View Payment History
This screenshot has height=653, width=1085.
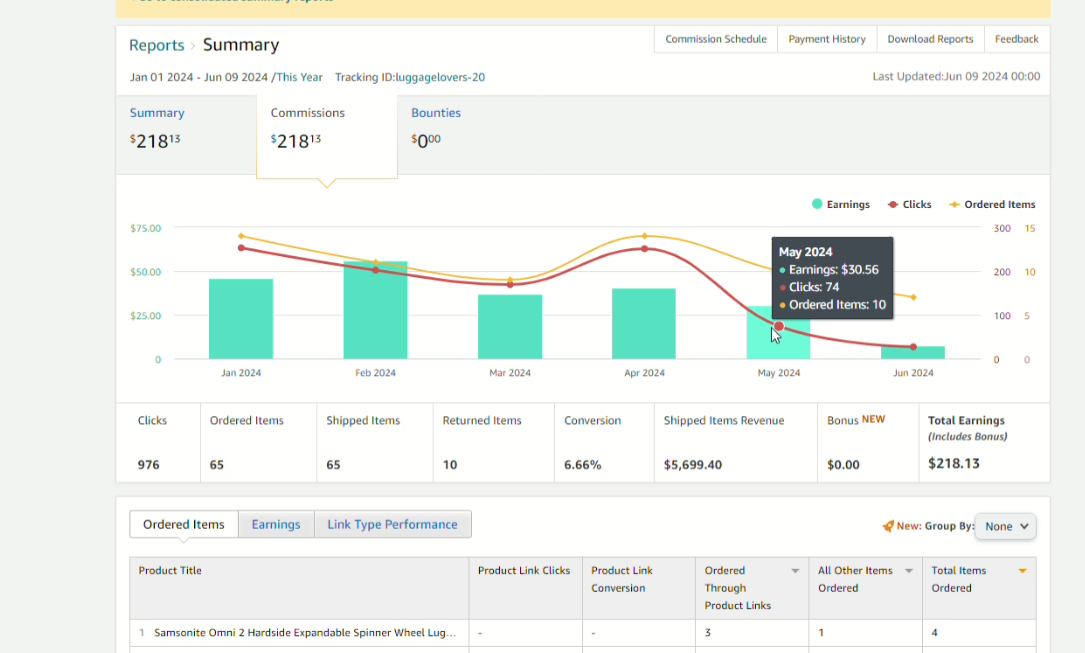pyautogui.click(x=827, y=39)
